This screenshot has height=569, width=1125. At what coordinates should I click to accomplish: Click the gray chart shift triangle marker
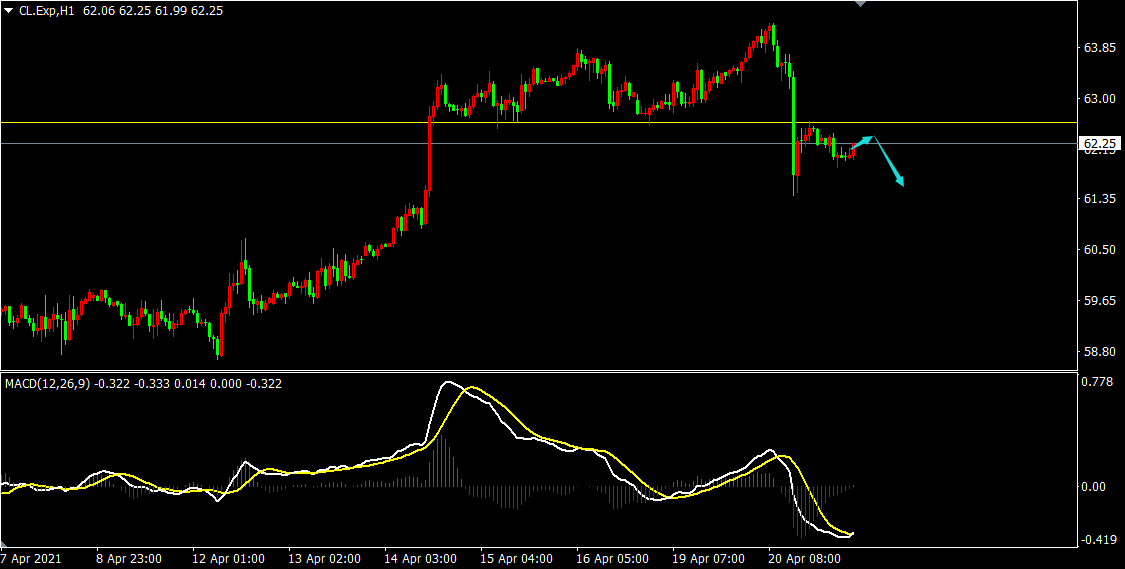click(x=859, y=4)
